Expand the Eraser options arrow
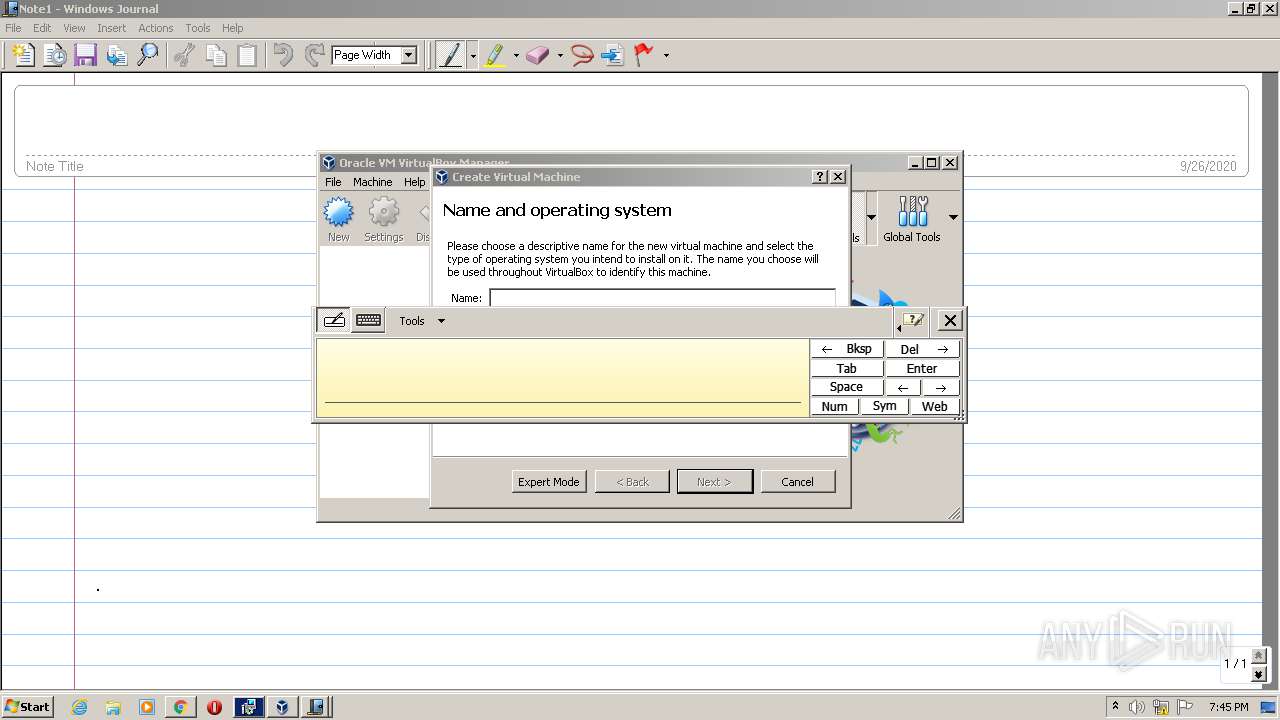The height and width of the screenshot is (720, 1280). (x=560, y=55)
